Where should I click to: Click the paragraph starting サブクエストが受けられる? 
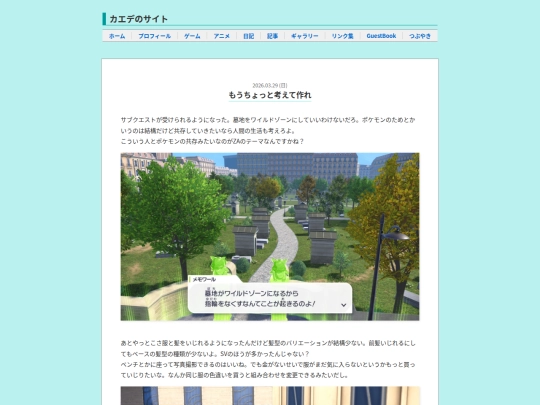pyautogui.click(x=268, y=125)
